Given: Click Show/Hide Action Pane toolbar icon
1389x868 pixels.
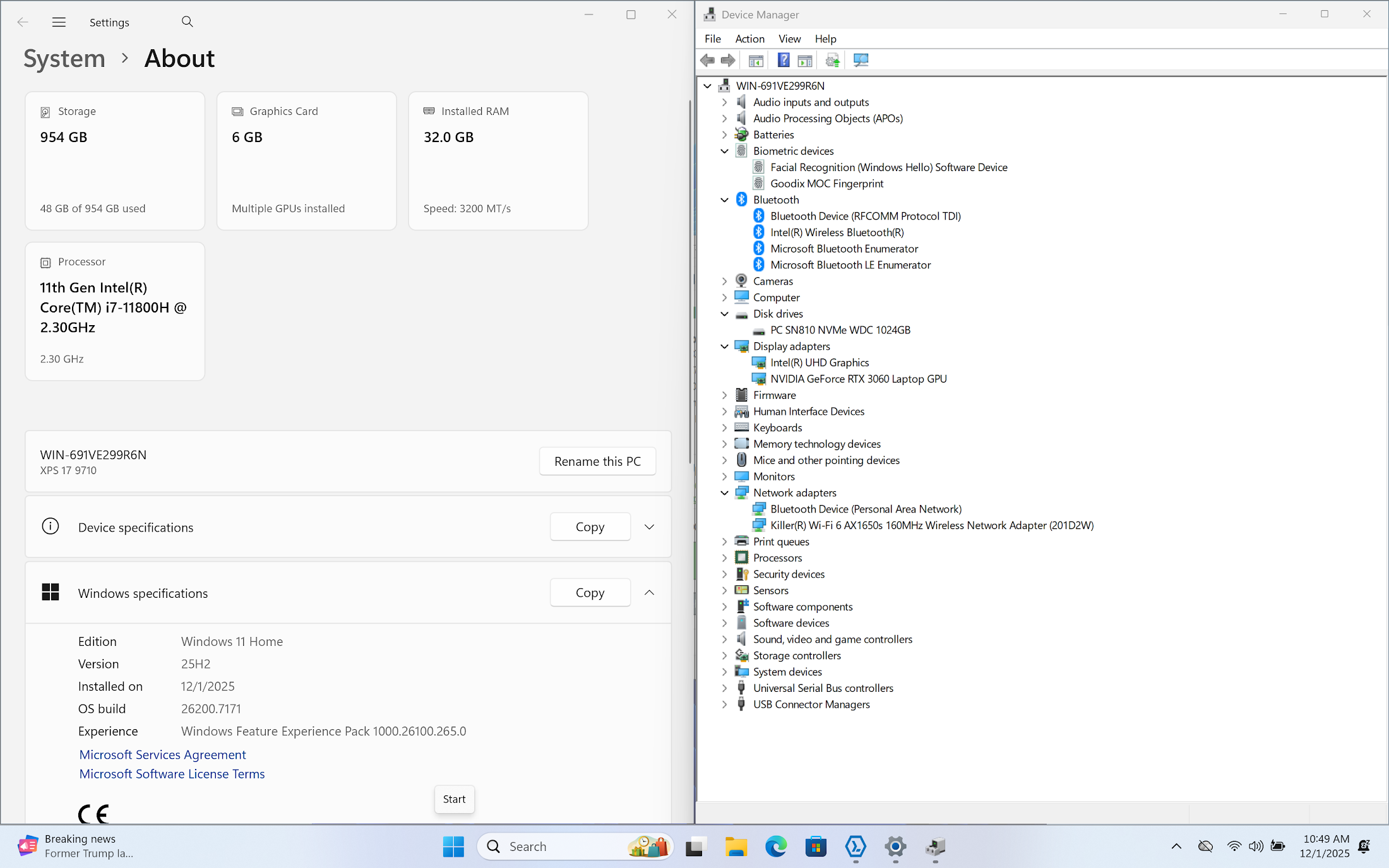Looking at the screenshot, I should 805,61.
